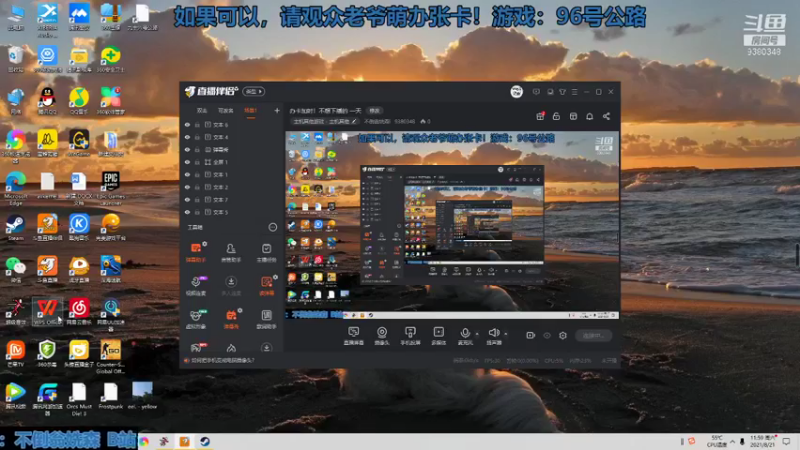Image resolution: width=800 pixels, height=450 pixels.
Task: Toggle visibility eye for 文本 6 source
Action: (187, 124)
